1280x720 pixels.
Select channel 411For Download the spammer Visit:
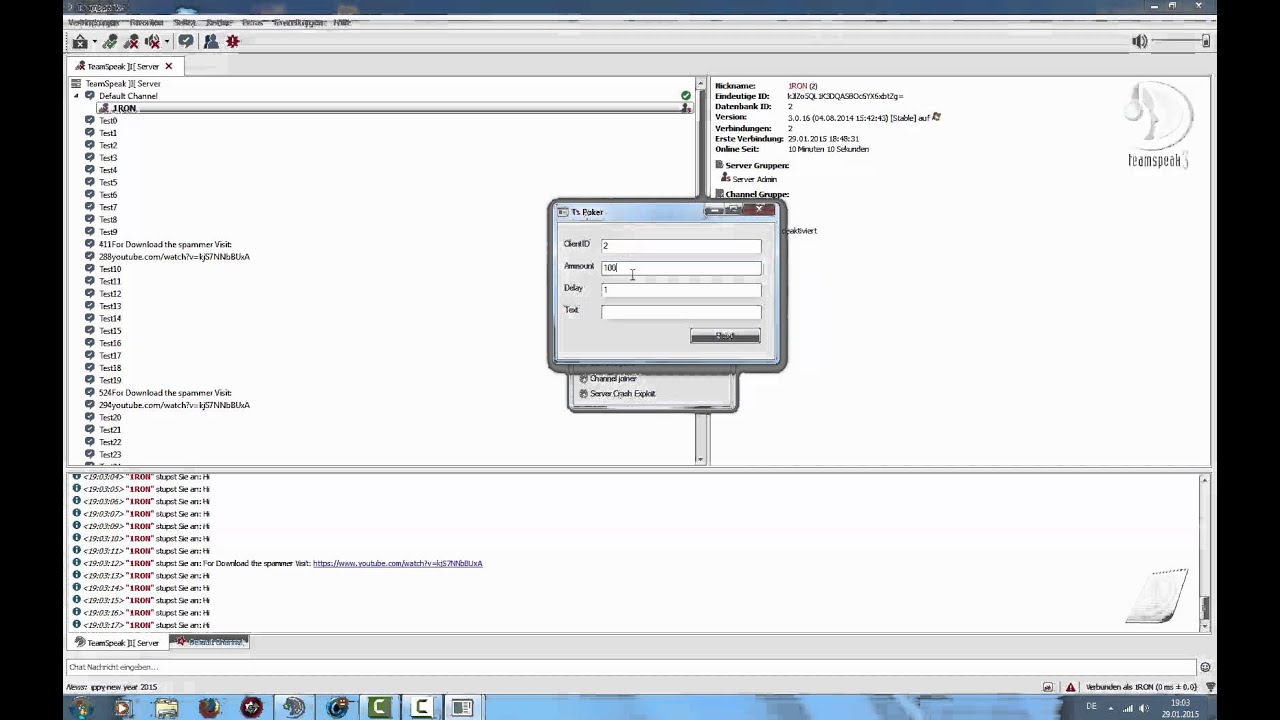pyautogui.click(x=165, y=244)
